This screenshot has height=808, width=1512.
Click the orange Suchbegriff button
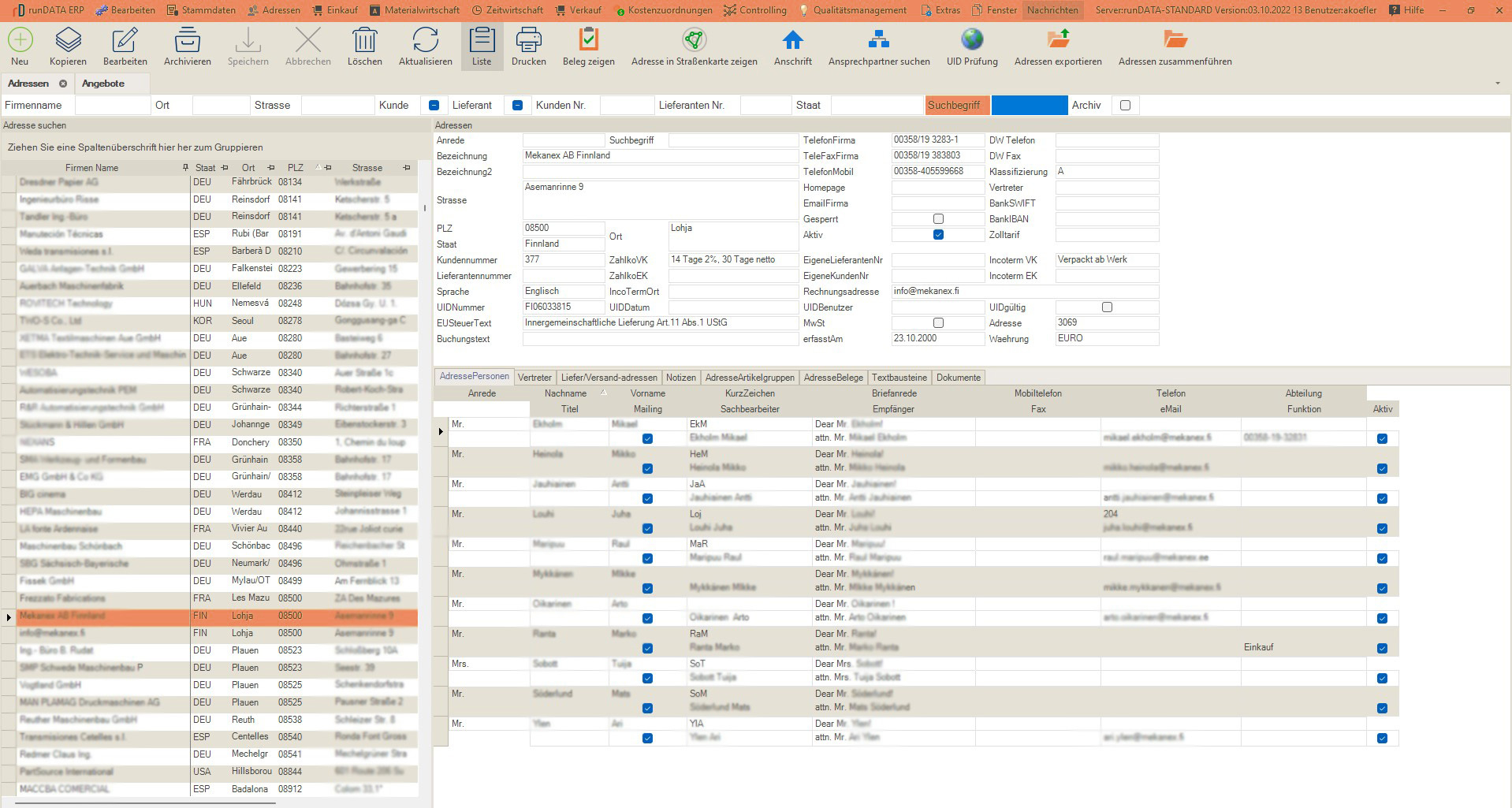pyautogui.click(x=957, y=106)
